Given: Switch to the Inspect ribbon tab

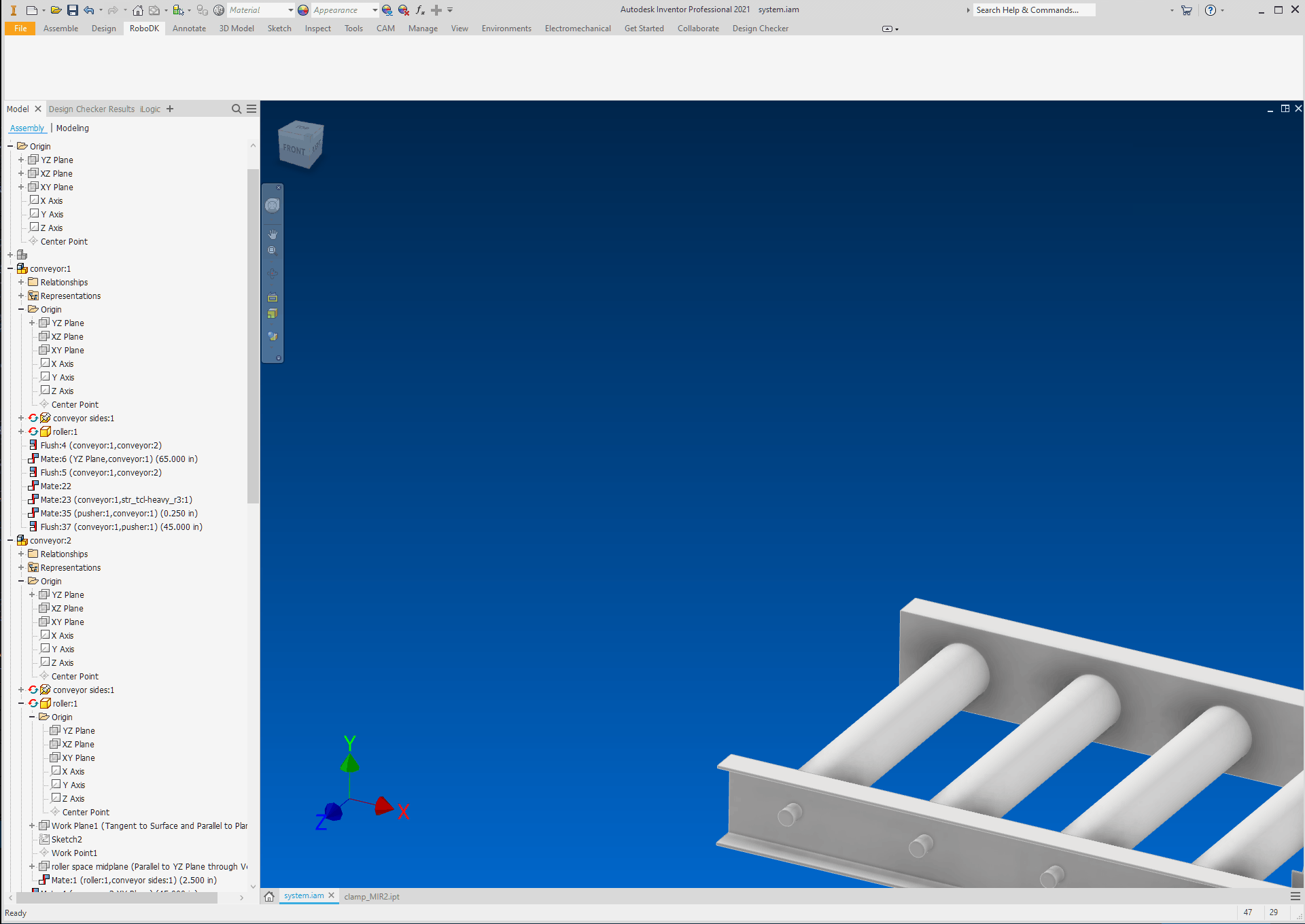Looking at the screenshot, I should [317, 29].
